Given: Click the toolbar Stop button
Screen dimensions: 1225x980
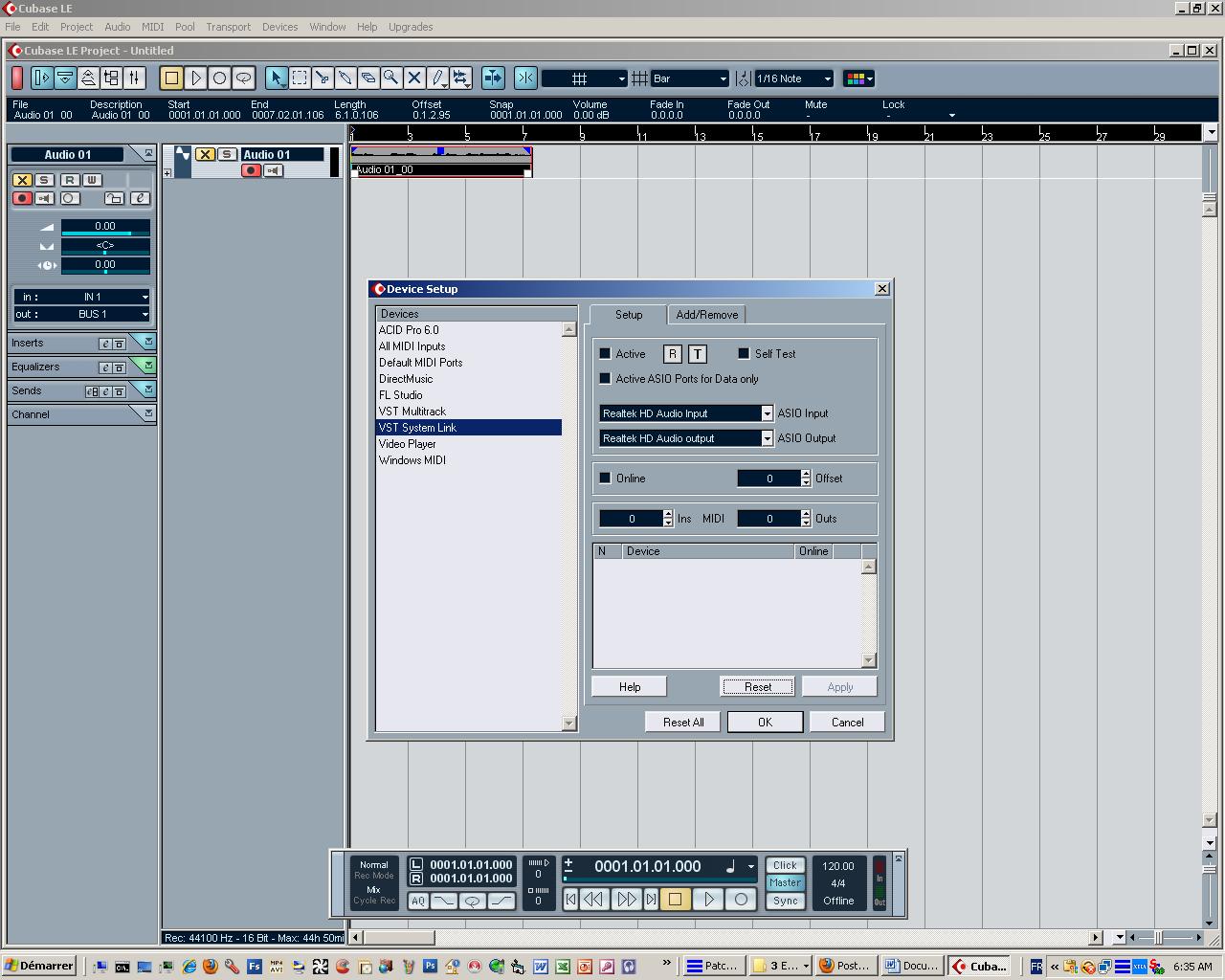Looking at the screenshot, I should tap(171, 78).
